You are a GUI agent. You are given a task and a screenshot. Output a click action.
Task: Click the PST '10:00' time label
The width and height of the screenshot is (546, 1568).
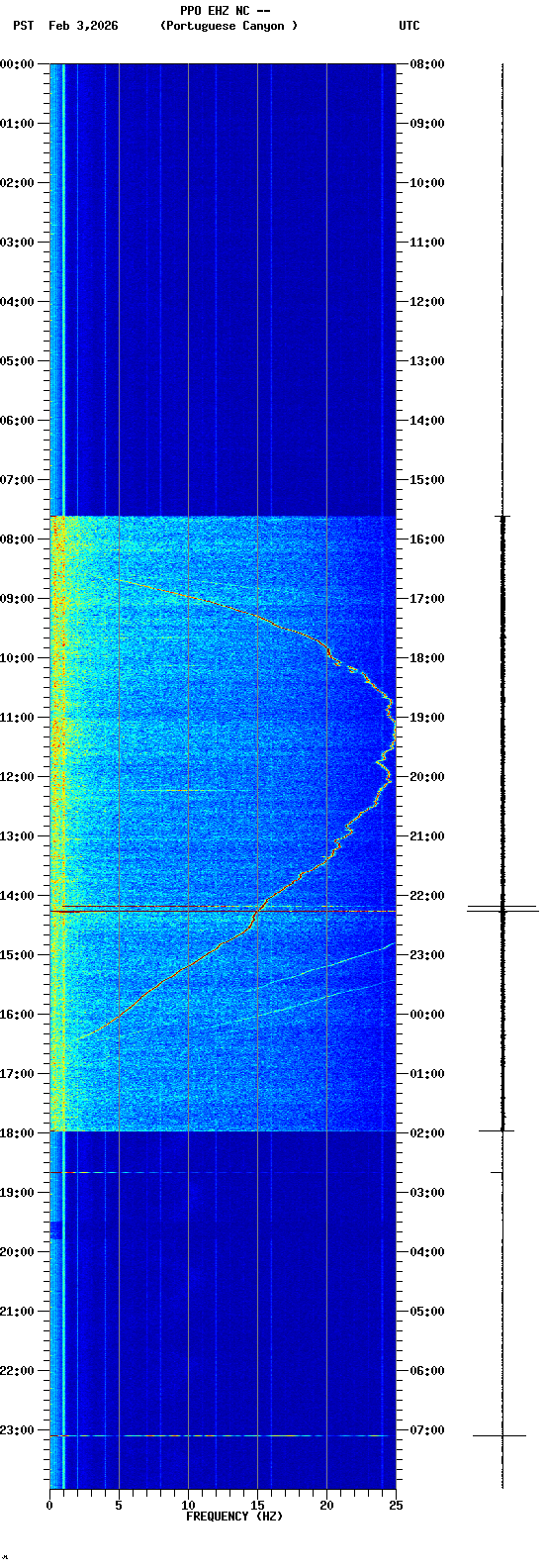coord(17,658)
